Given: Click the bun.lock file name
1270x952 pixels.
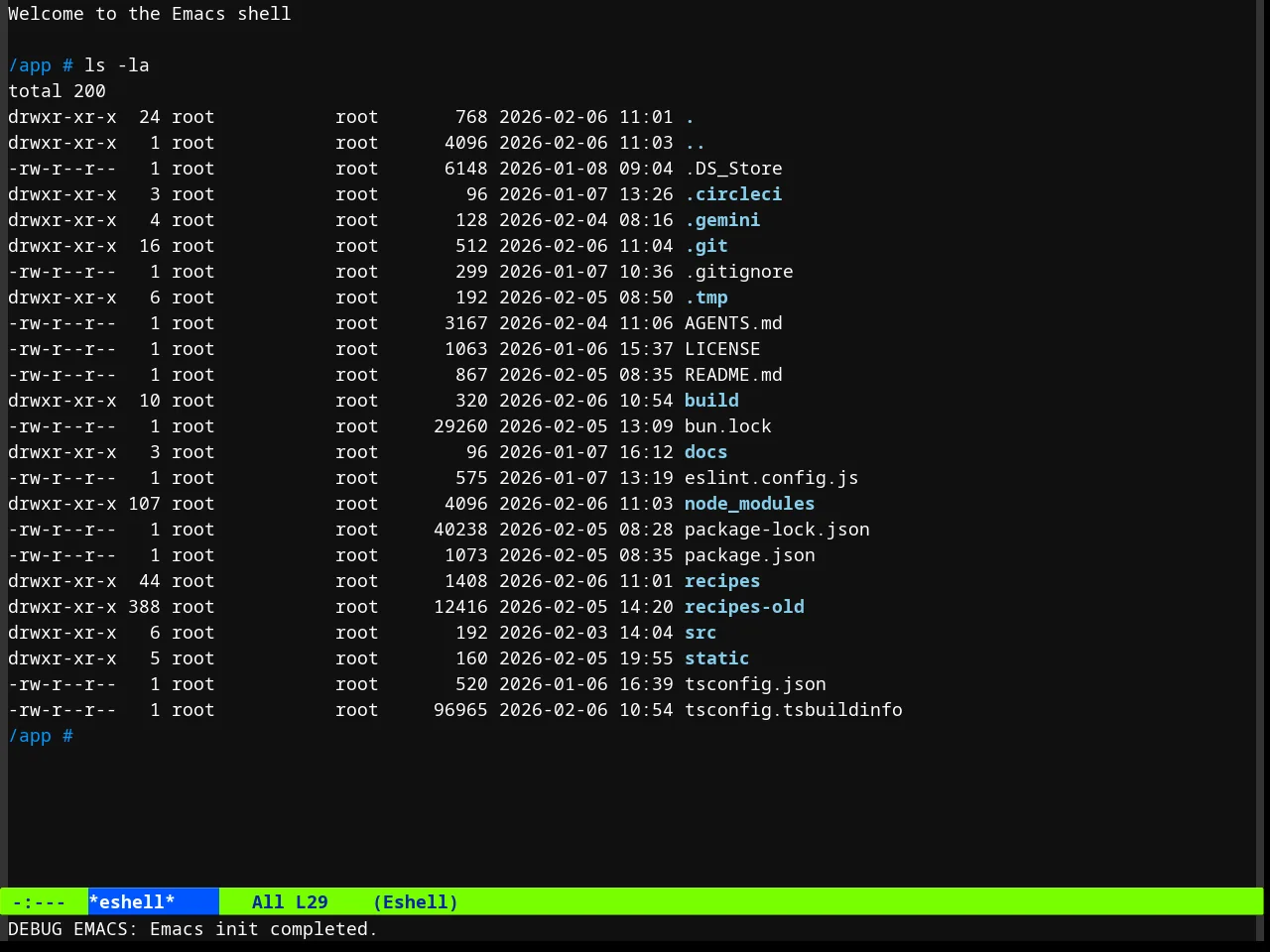Looking at the screenshot, I should coord(728,425).
